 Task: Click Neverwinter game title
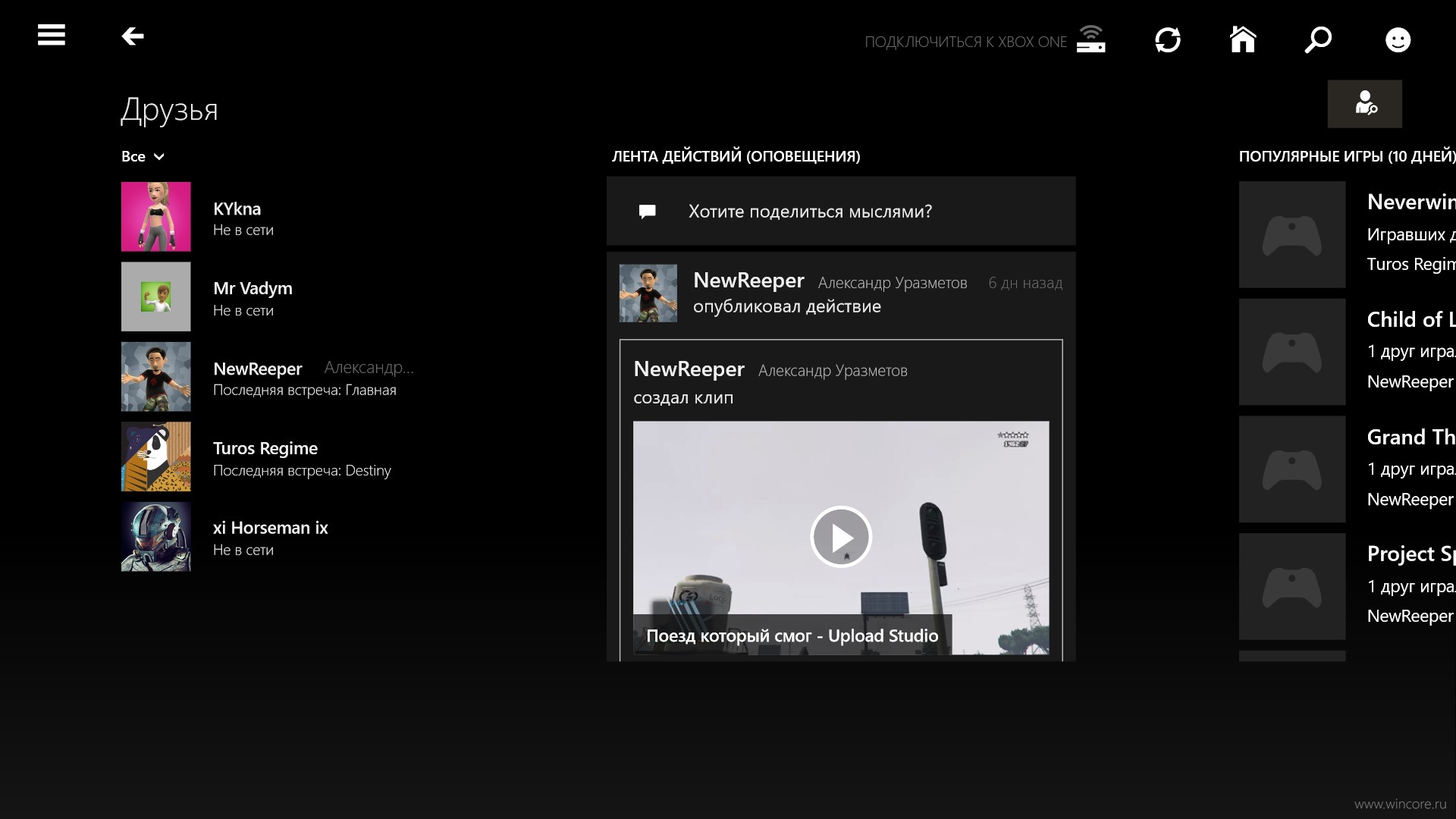pyautogui.click(x=1411, y=202)
